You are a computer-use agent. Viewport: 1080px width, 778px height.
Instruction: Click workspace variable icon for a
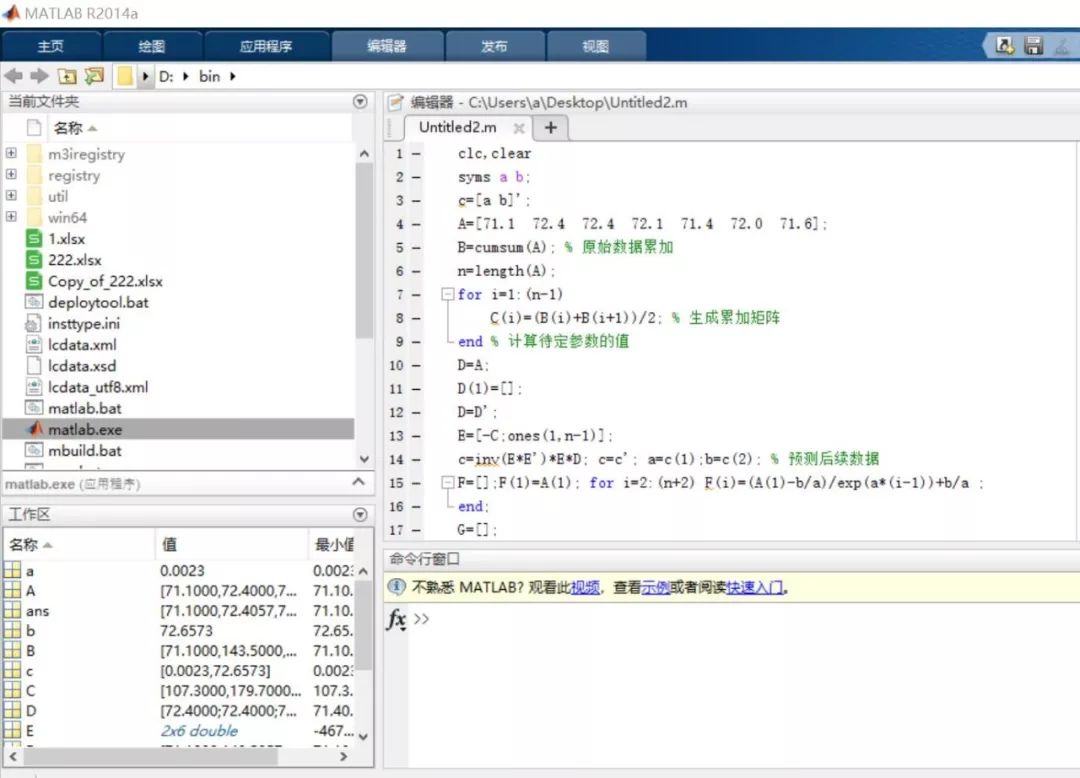[12, 570]
